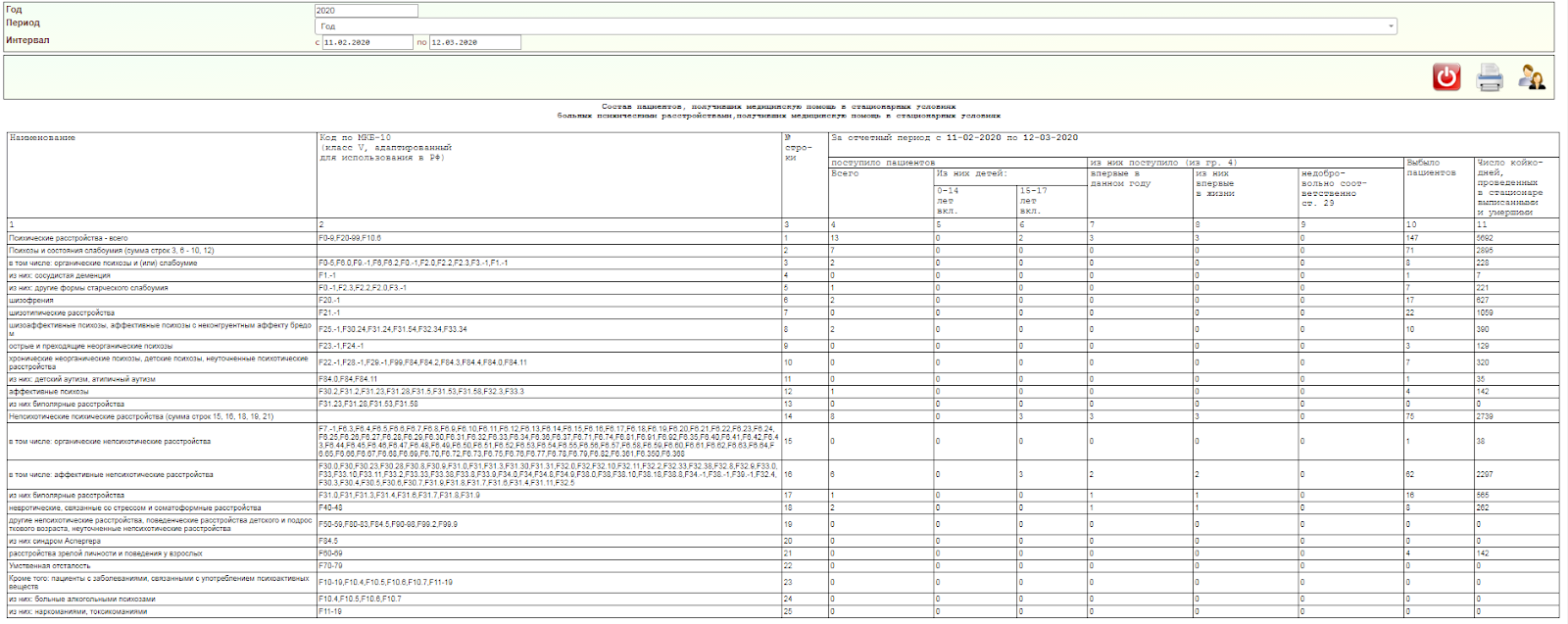Screen dimensions: 1568x624
Task: Select the 5692 bed-days value cell
Action: click(1486, 238)
